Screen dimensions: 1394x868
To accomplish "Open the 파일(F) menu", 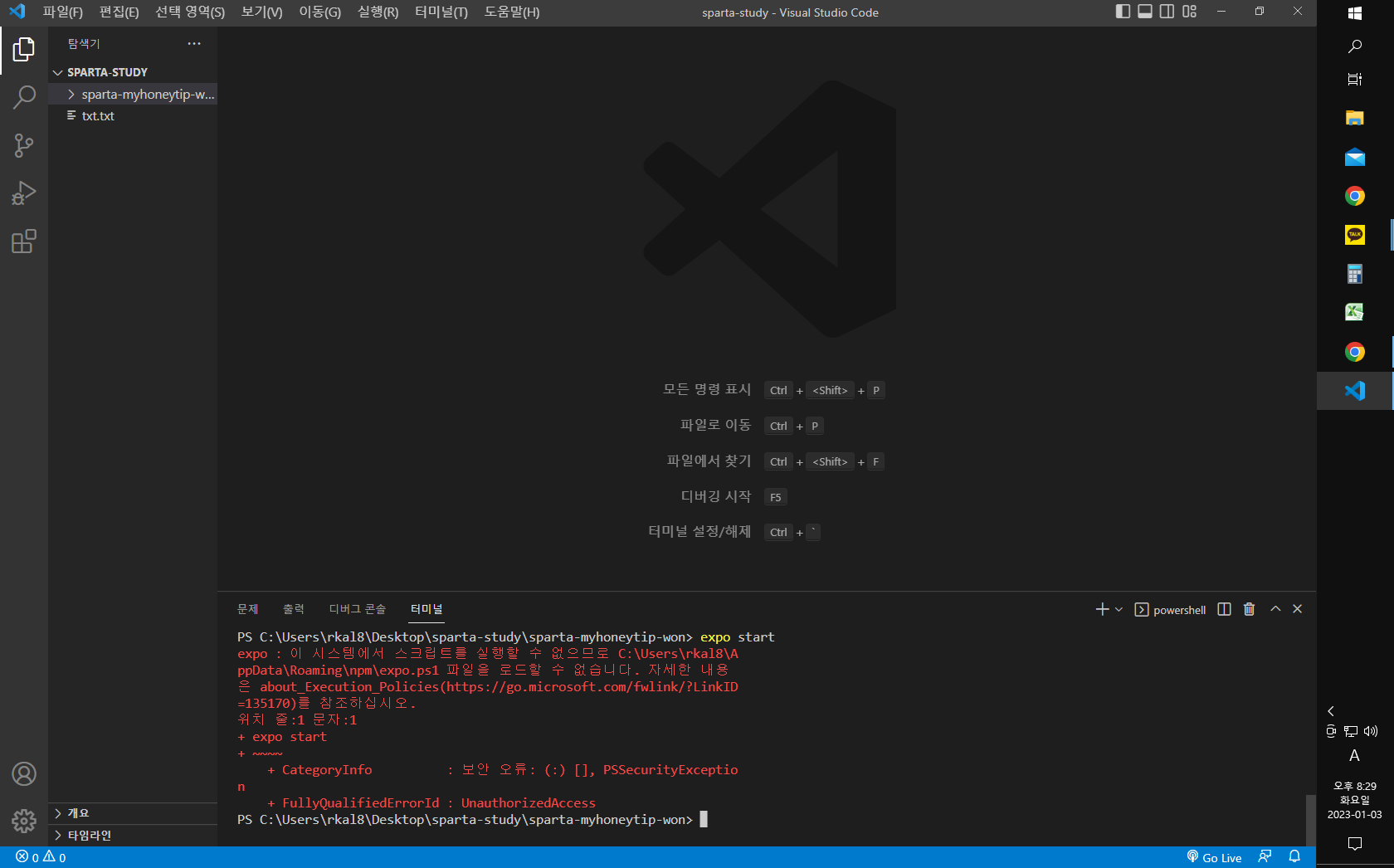I will 63,12.
